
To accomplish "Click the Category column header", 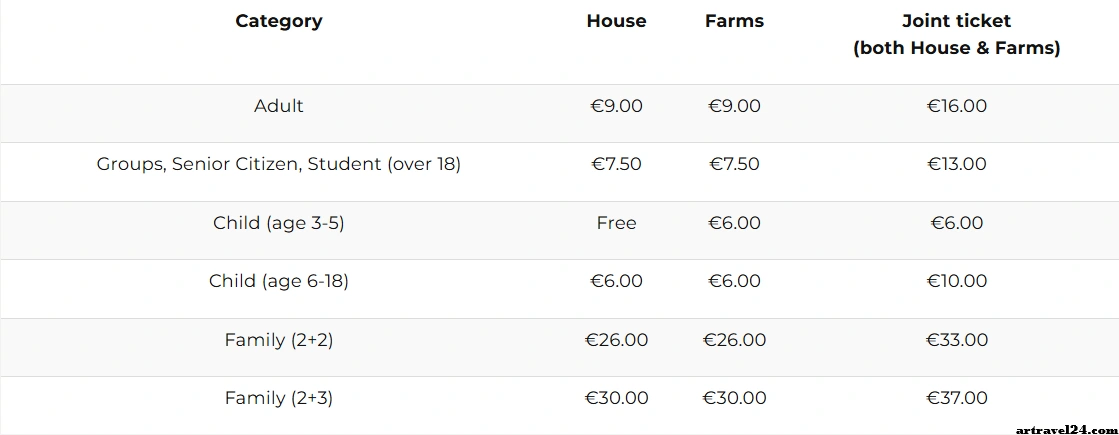I will [279, 21].
